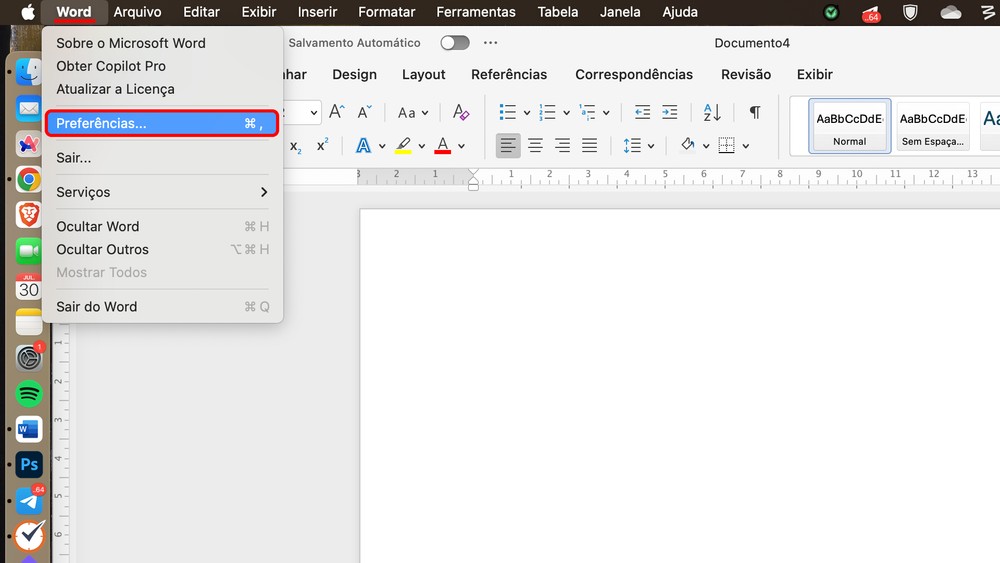This screenshot has width=1000, height=563.
Task: Click the increase font size icon
Action: click(337, 112)
